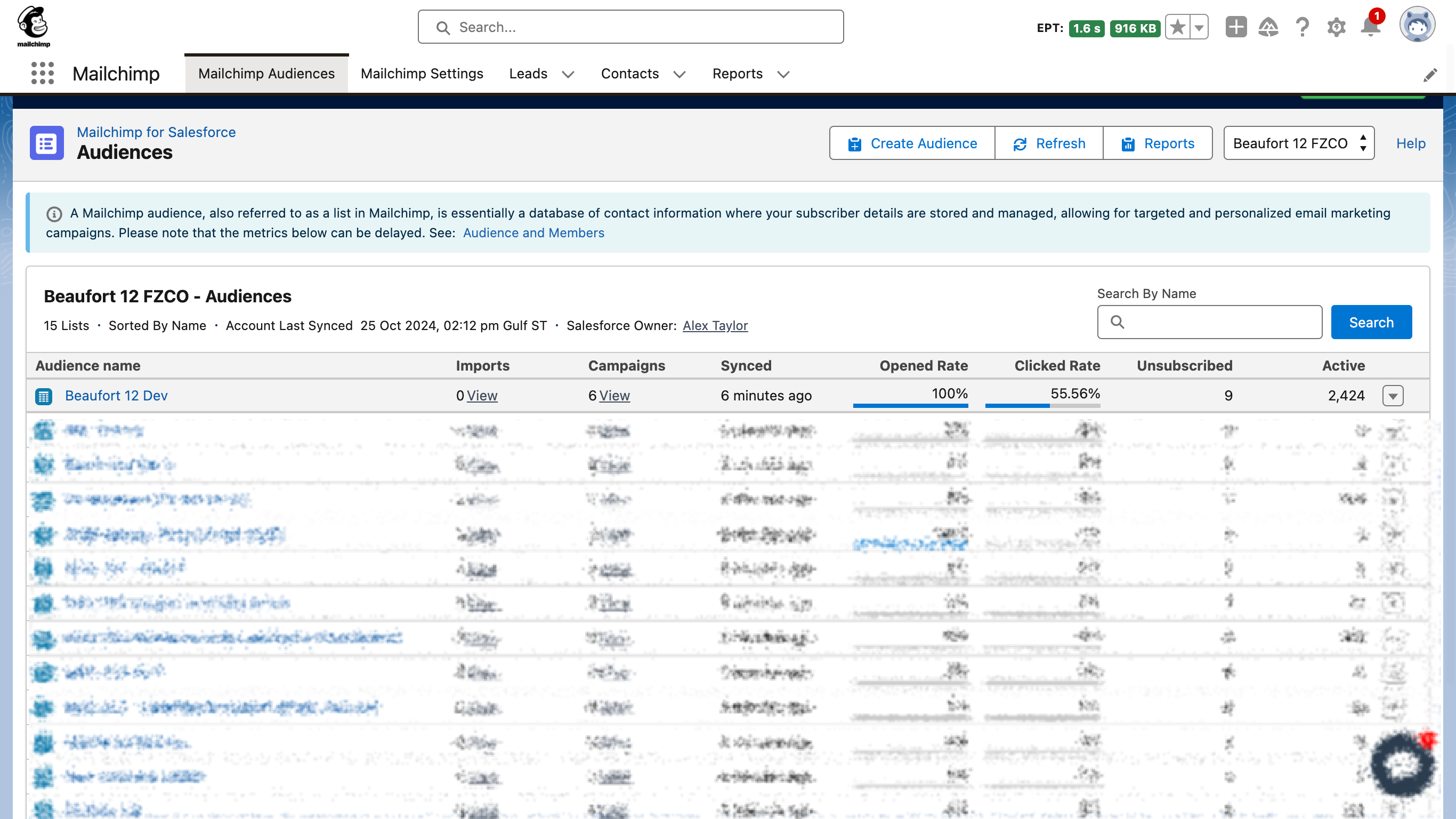The image size is (1456, 819).
Task: Click the Mailchimp monkey logo
Action: 34,27
